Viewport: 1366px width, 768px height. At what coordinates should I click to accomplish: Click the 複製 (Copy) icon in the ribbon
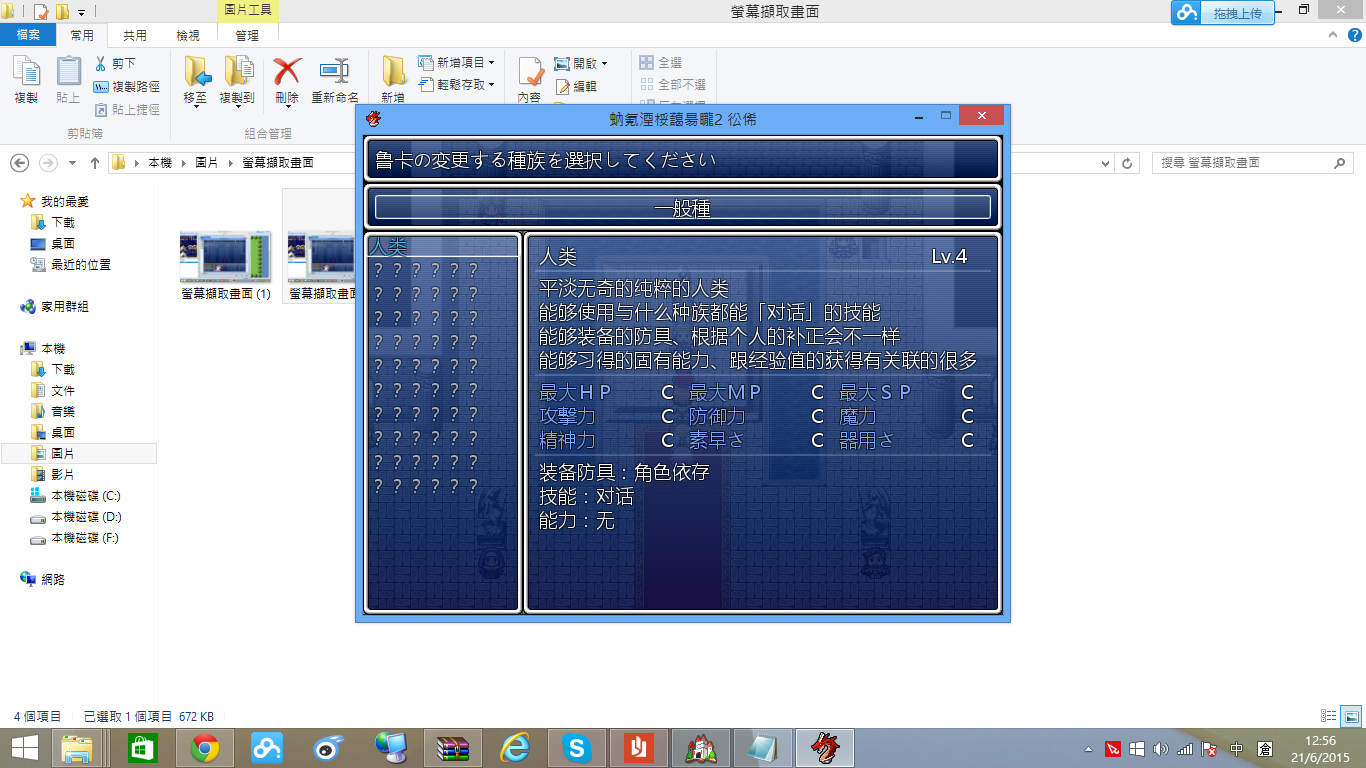pos(26,72)
